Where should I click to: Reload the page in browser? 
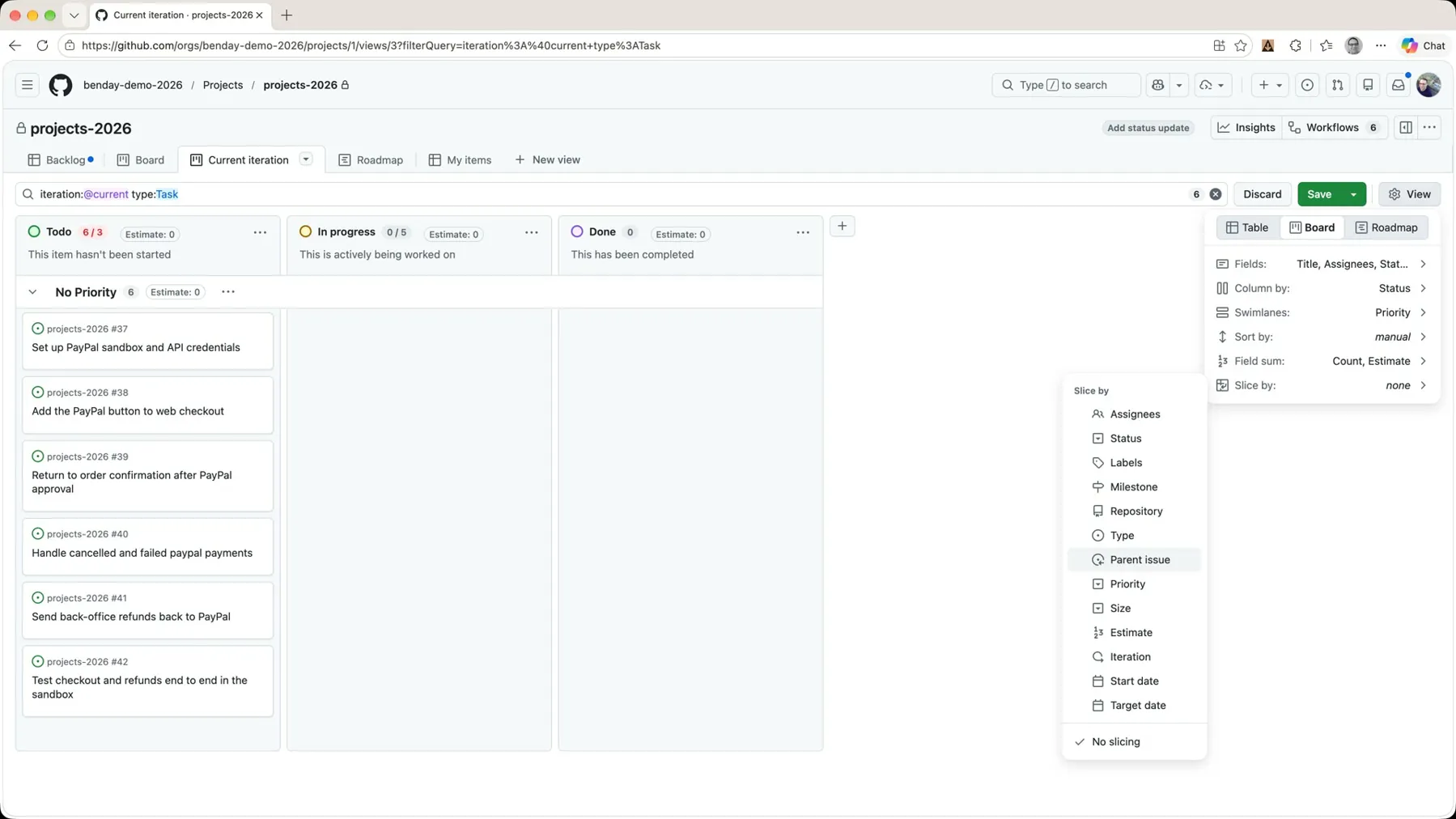43,45
